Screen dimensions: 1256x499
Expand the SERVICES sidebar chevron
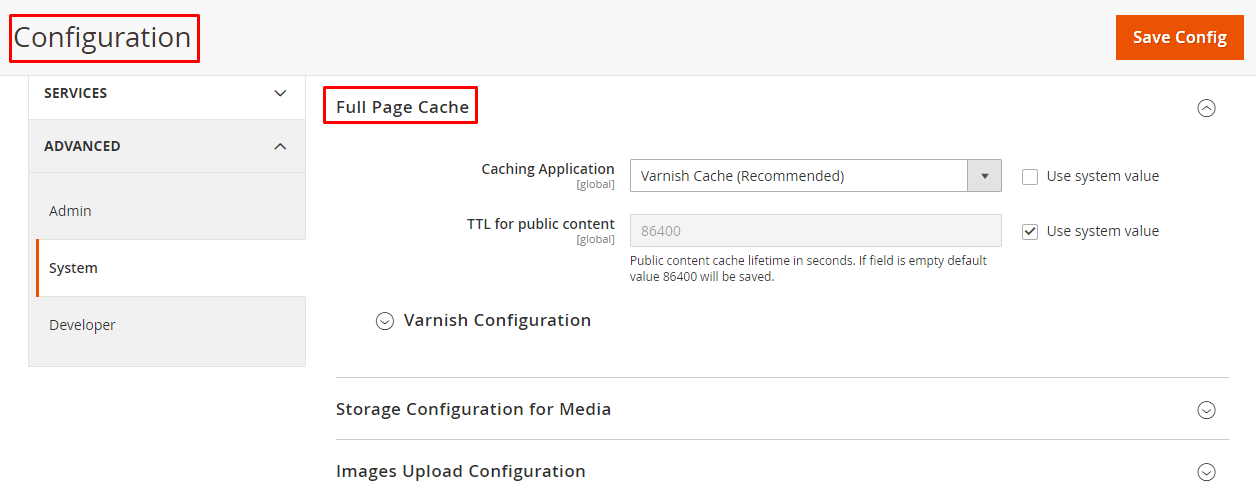[x=280, y=93]
